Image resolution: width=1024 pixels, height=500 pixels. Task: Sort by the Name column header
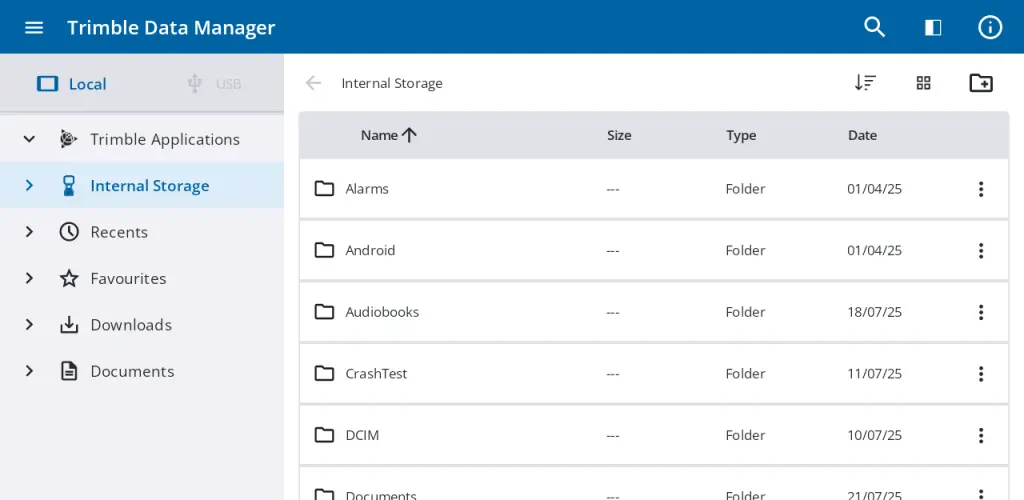click(x=389, y=135)
